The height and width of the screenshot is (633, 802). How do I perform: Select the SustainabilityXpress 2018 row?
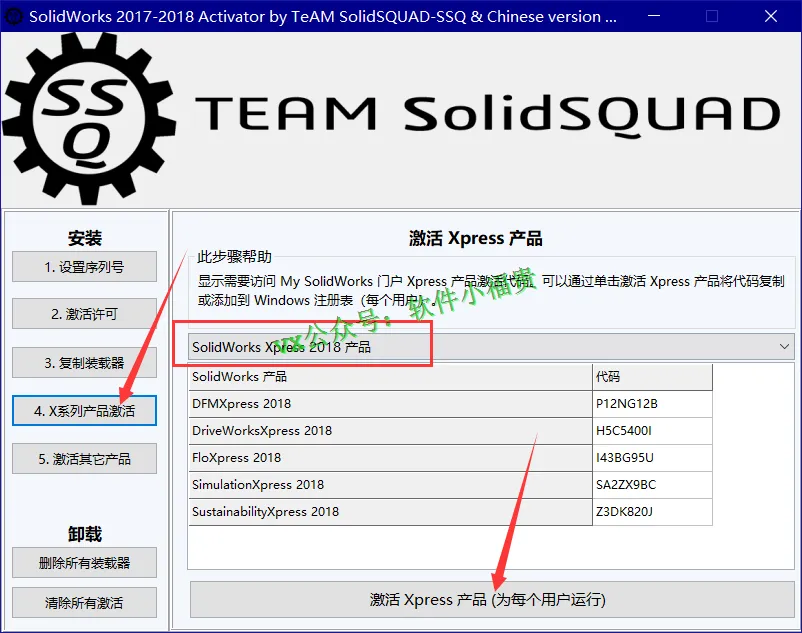click(450, 512)
